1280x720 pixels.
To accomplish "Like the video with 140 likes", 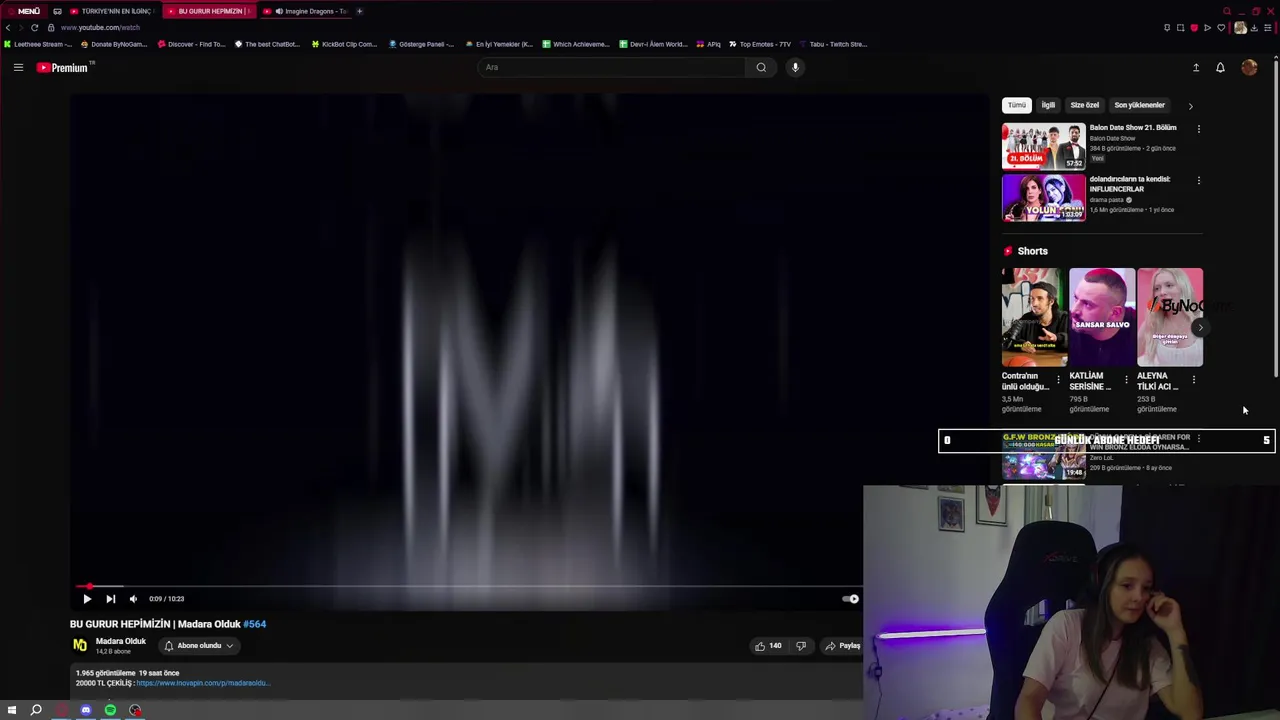I will 768,646.
